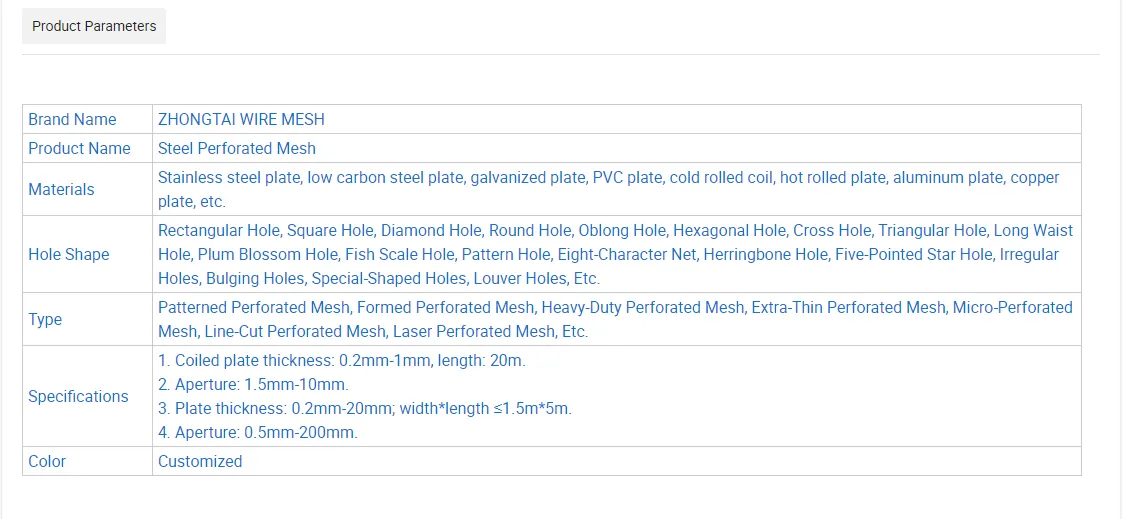Click the Aperture 1.5mm-10mm specification line
Screen dimensions: 1123x519
[x=253, y=384]
